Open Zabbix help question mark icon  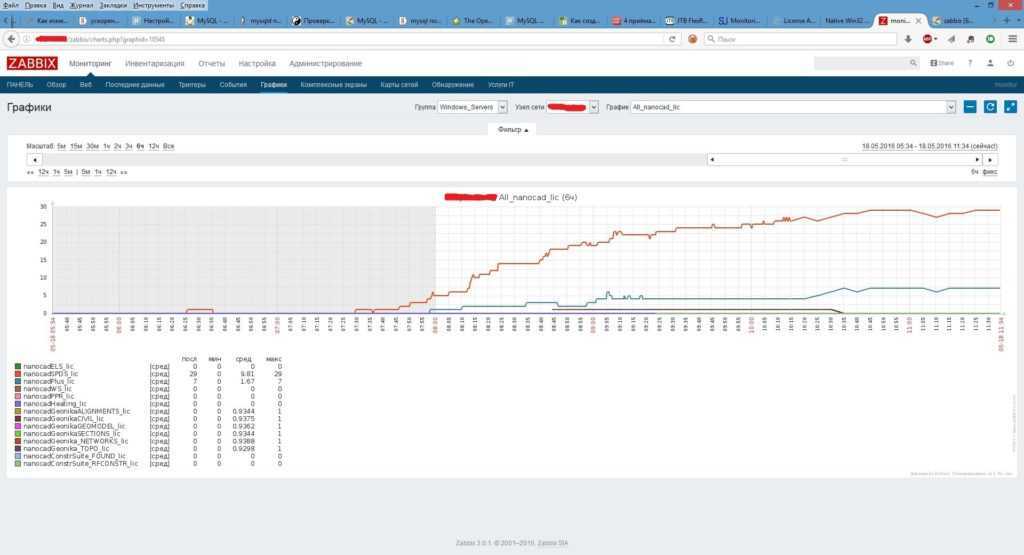click(x=970, y=63)
